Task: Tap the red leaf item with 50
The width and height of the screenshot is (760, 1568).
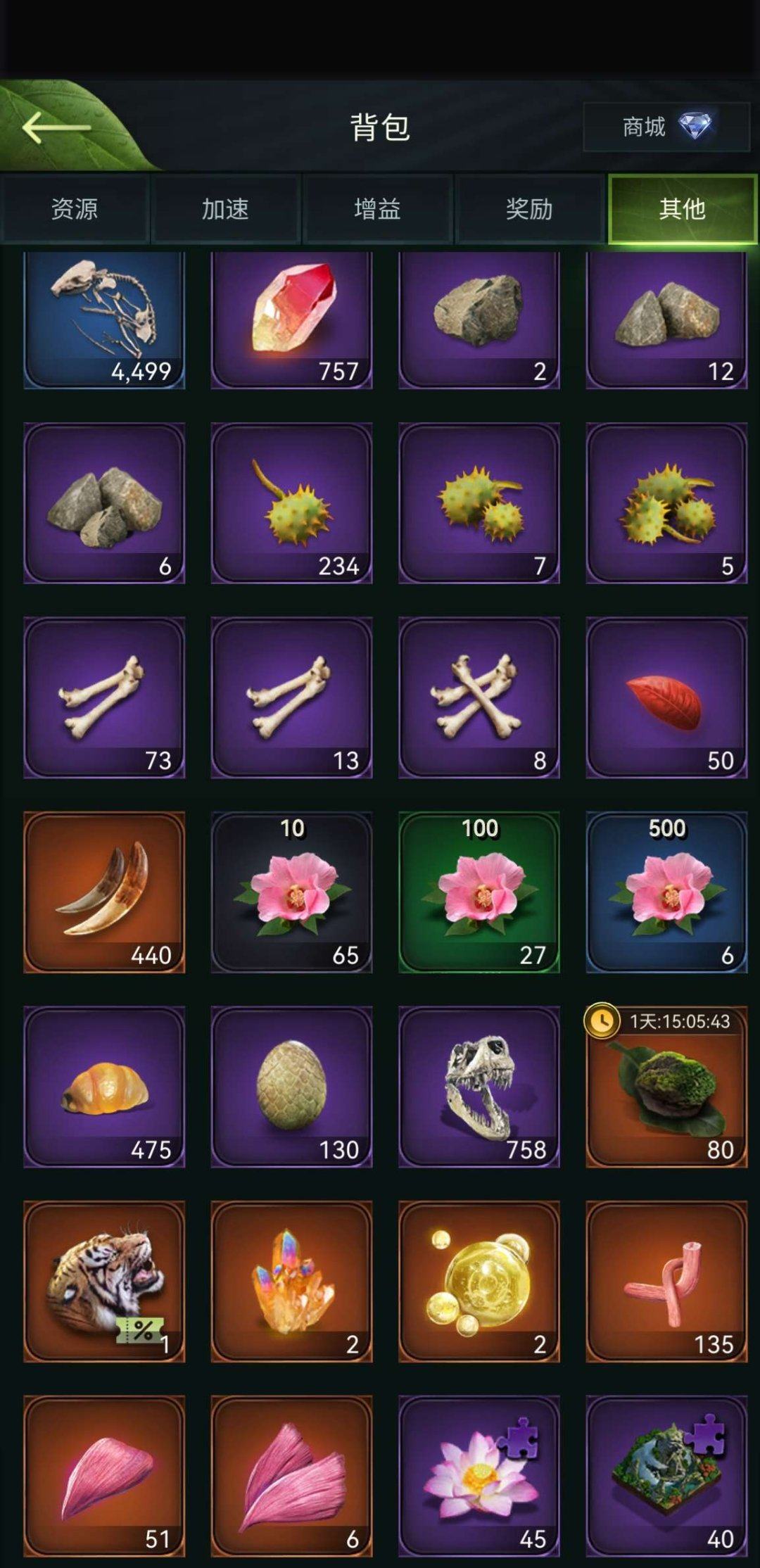Action: [666, 697]
